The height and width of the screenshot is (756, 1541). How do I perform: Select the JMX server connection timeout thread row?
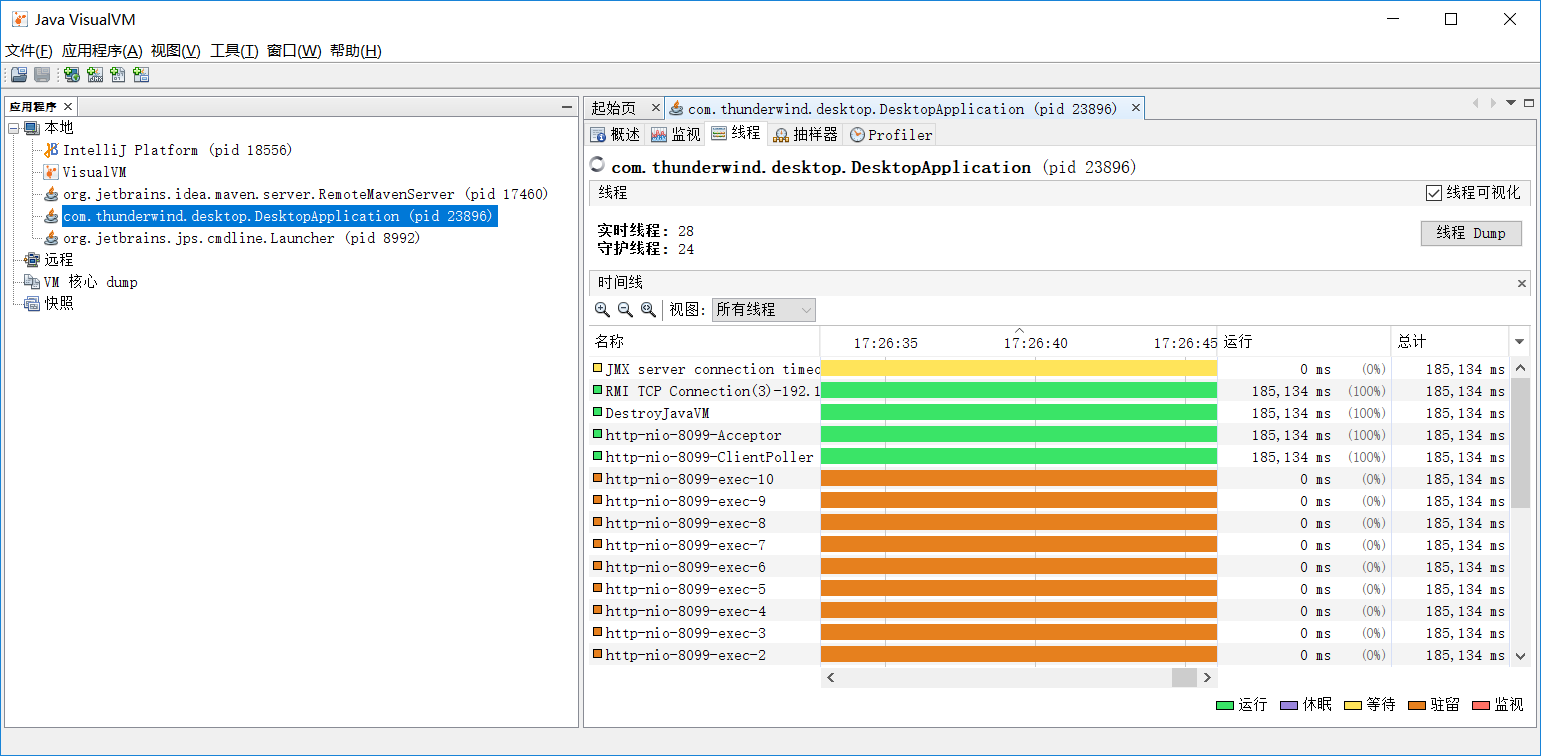(x=1050, y=369)
